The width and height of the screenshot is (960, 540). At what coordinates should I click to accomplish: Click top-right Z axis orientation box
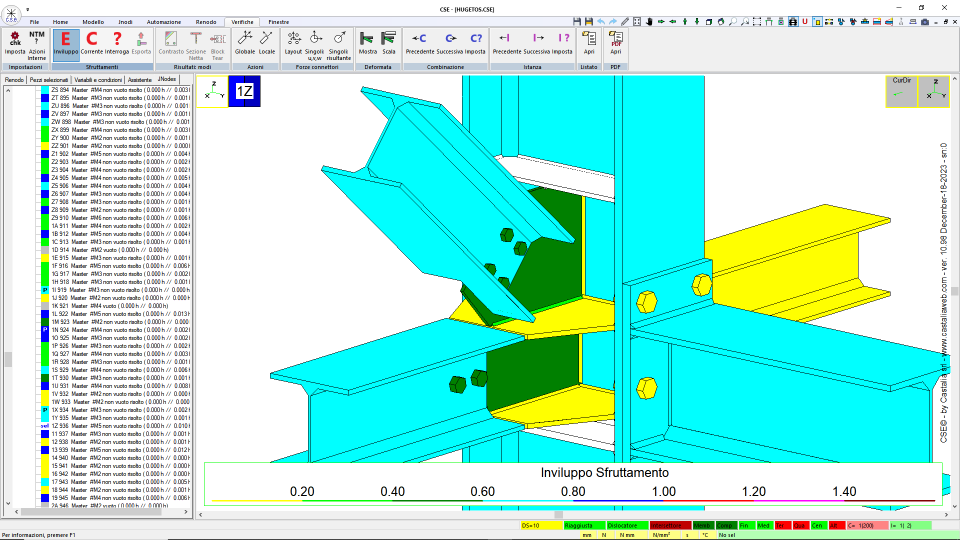tap(934, 91)
